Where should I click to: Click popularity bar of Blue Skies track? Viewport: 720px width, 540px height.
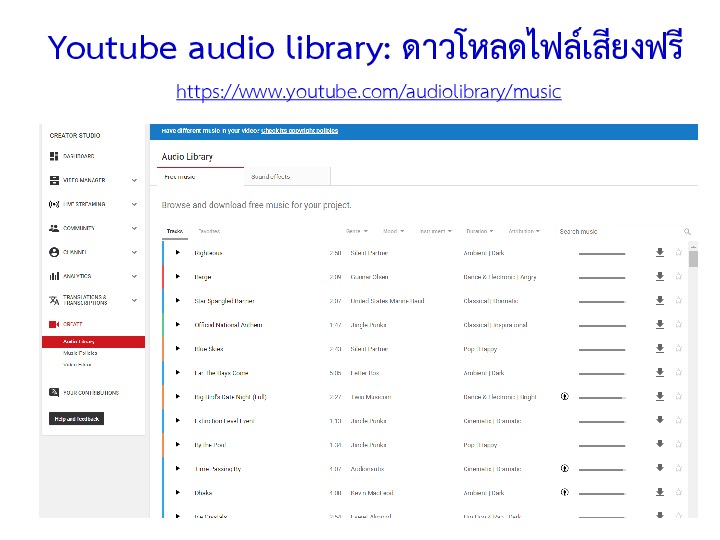pos(602,349)
